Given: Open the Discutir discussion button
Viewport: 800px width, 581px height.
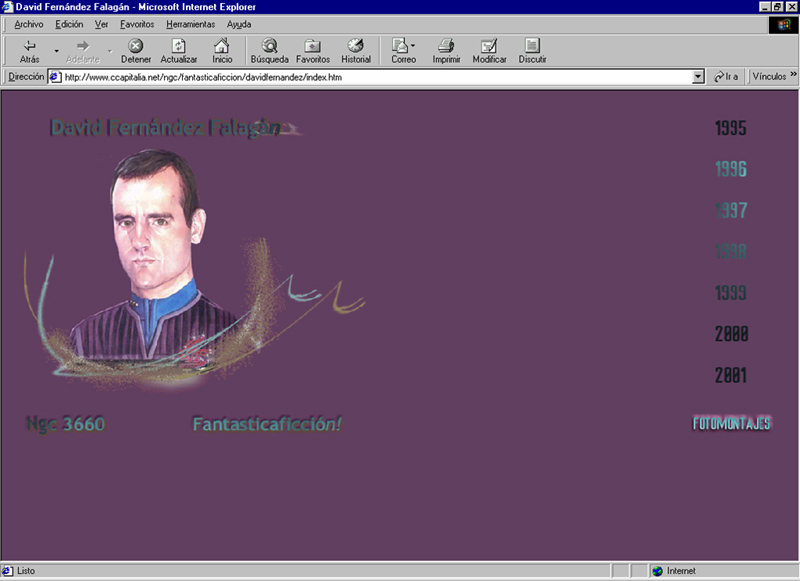Looking at the screenshot, I should point(532,51).
